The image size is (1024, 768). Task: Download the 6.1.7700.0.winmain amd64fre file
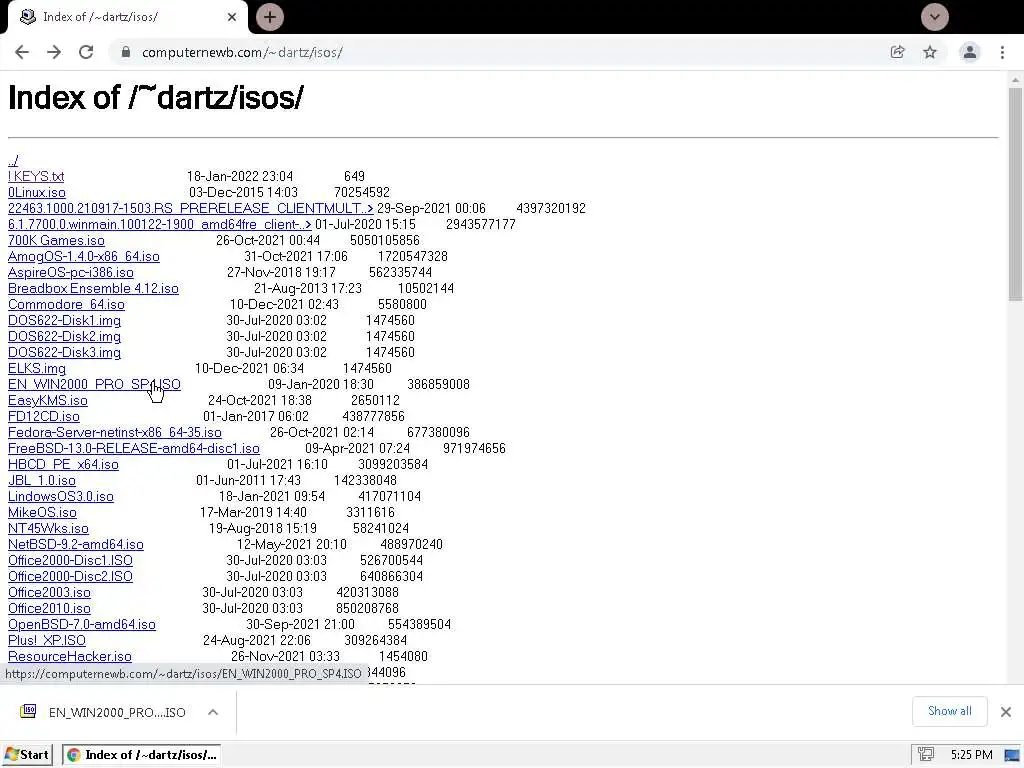tap(160, 225)
